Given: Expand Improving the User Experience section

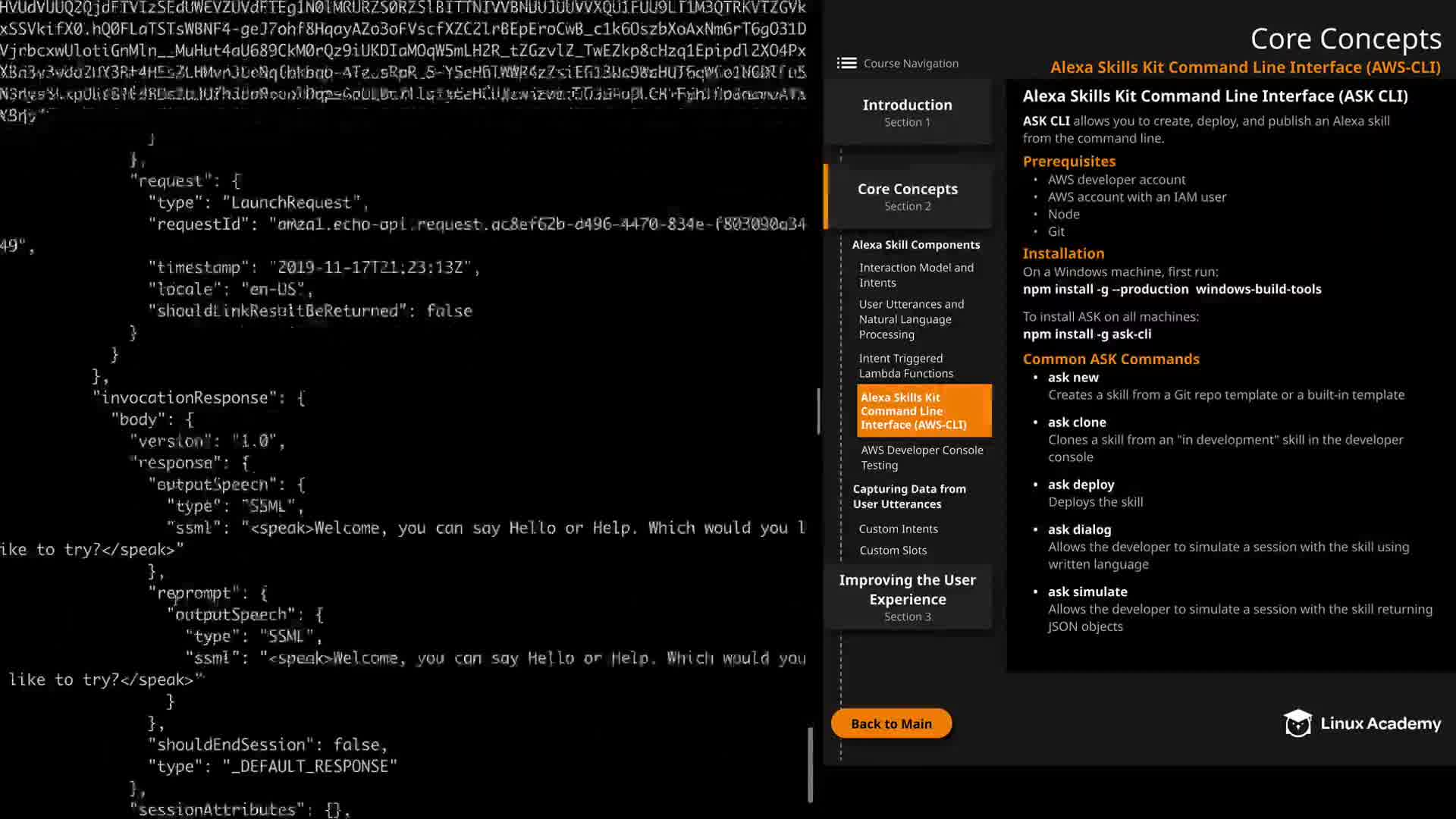Looking at the screenshot, I should click(x=907, y=597).
